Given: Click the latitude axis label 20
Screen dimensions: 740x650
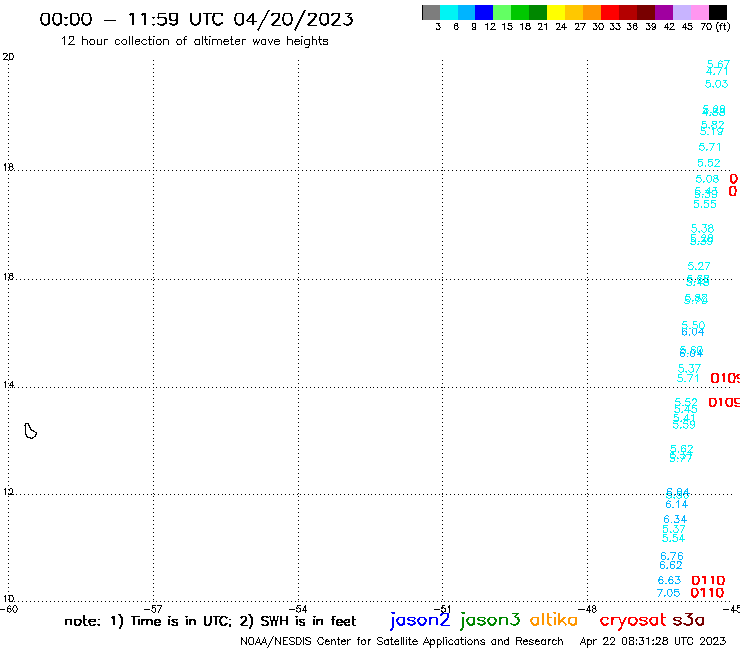Looking at the screenshot, I should 8,57.
